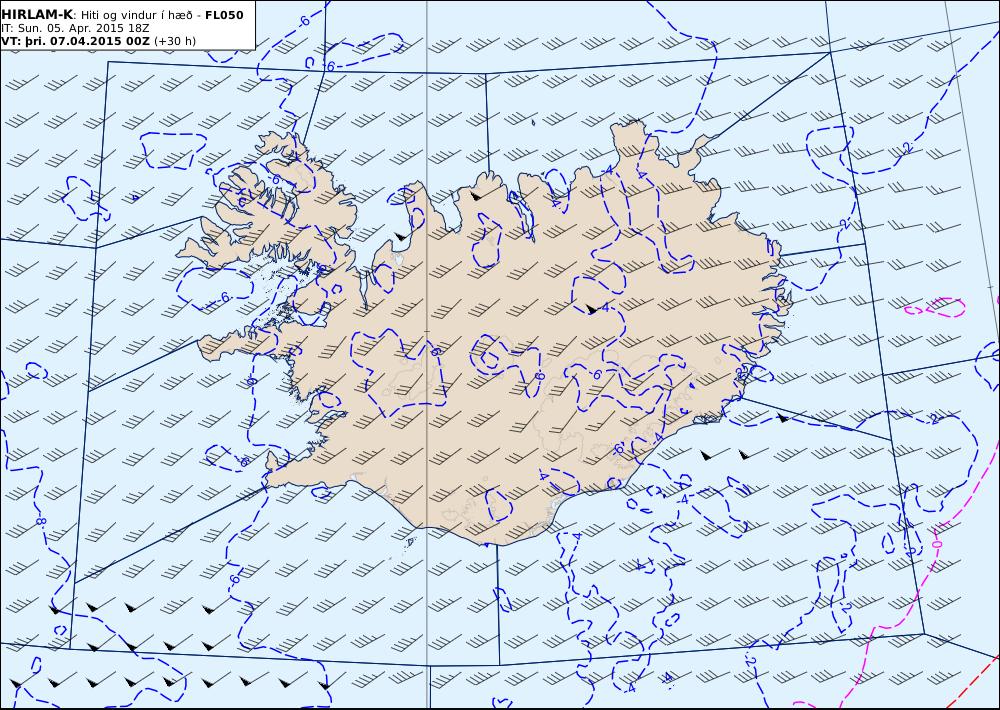
Task: Click the bold HIRLAM-K model name
Action: click(37, 15)
